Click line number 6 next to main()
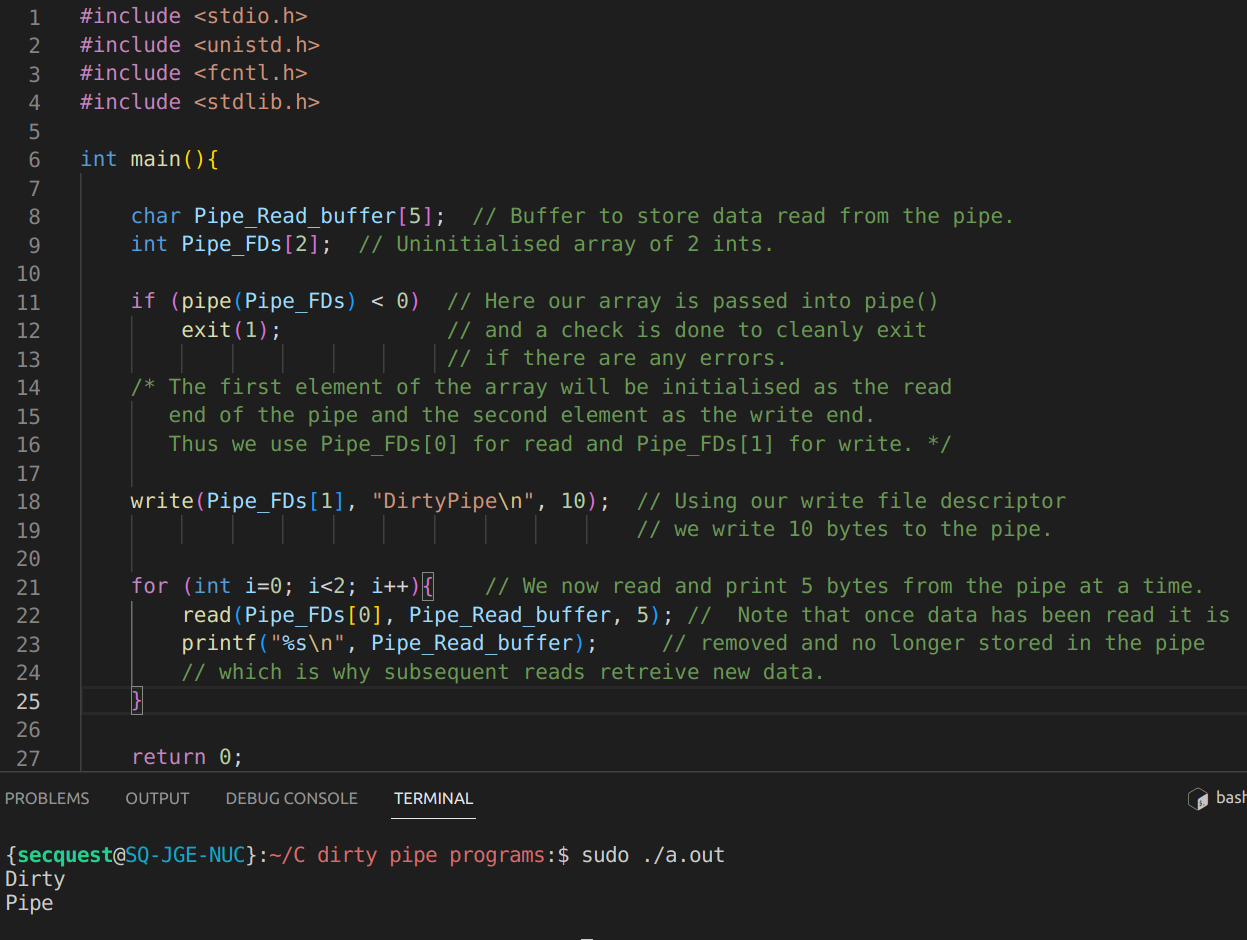 [33, 158]
